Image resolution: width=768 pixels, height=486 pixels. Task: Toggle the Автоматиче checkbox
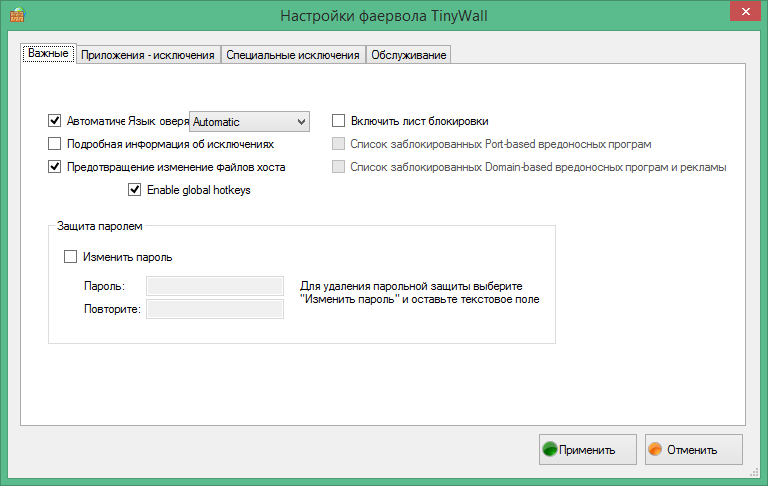click(x=54, y=121)
